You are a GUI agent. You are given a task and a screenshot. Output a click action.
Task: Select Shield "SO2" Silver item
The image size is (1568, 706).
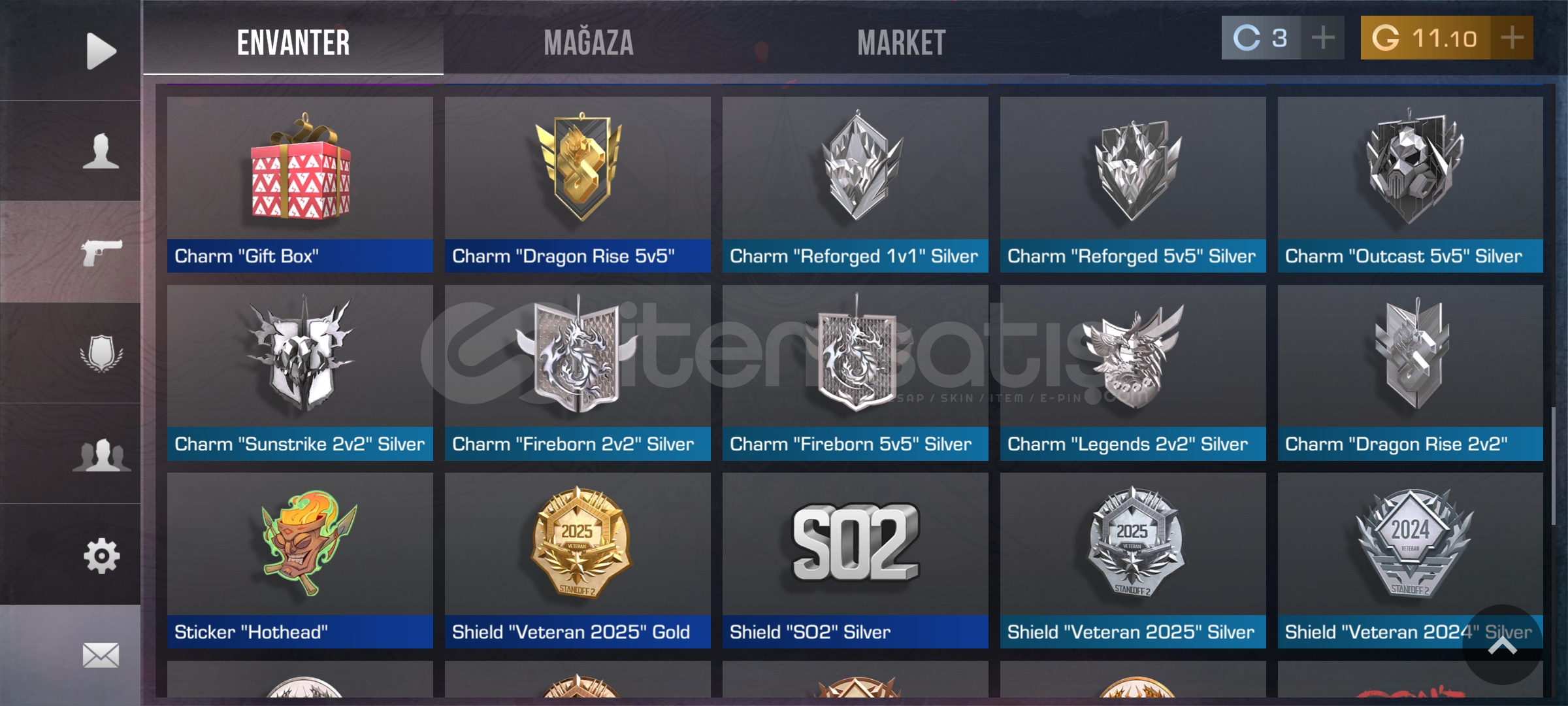[855, 561]
